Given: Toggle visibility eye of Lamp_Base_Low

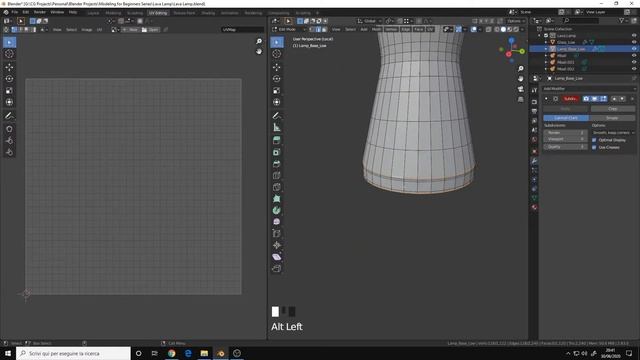Looking at the screenshot, I should (634, 49).
